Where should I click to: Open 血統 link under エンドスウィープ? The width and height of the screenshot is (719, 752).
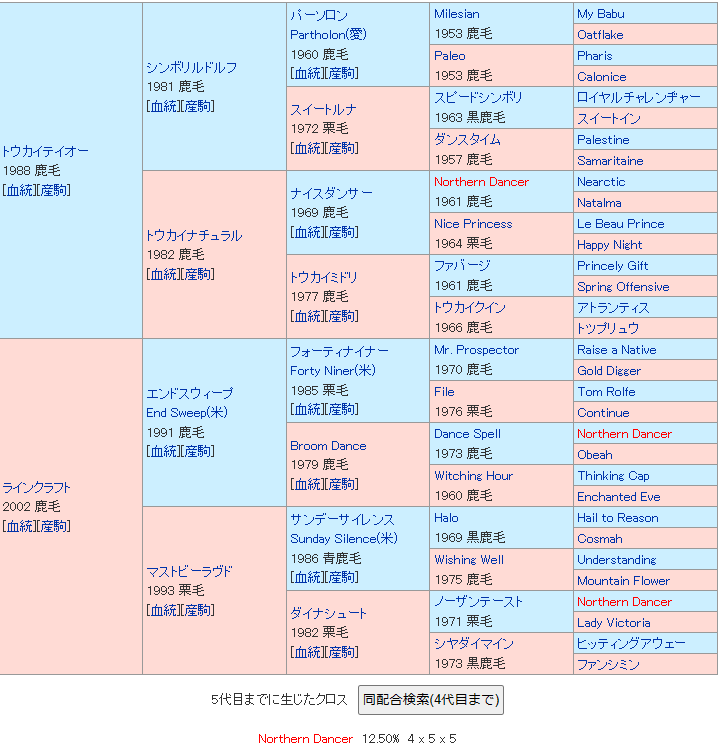tap(163, 451)
